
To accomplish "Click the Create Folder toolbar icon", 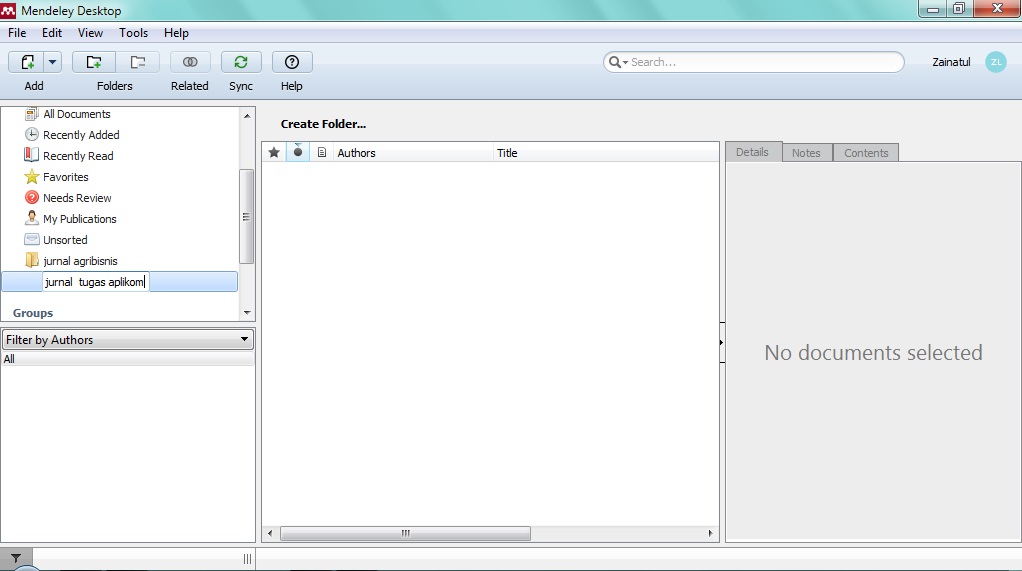I will tap(94, 63).
